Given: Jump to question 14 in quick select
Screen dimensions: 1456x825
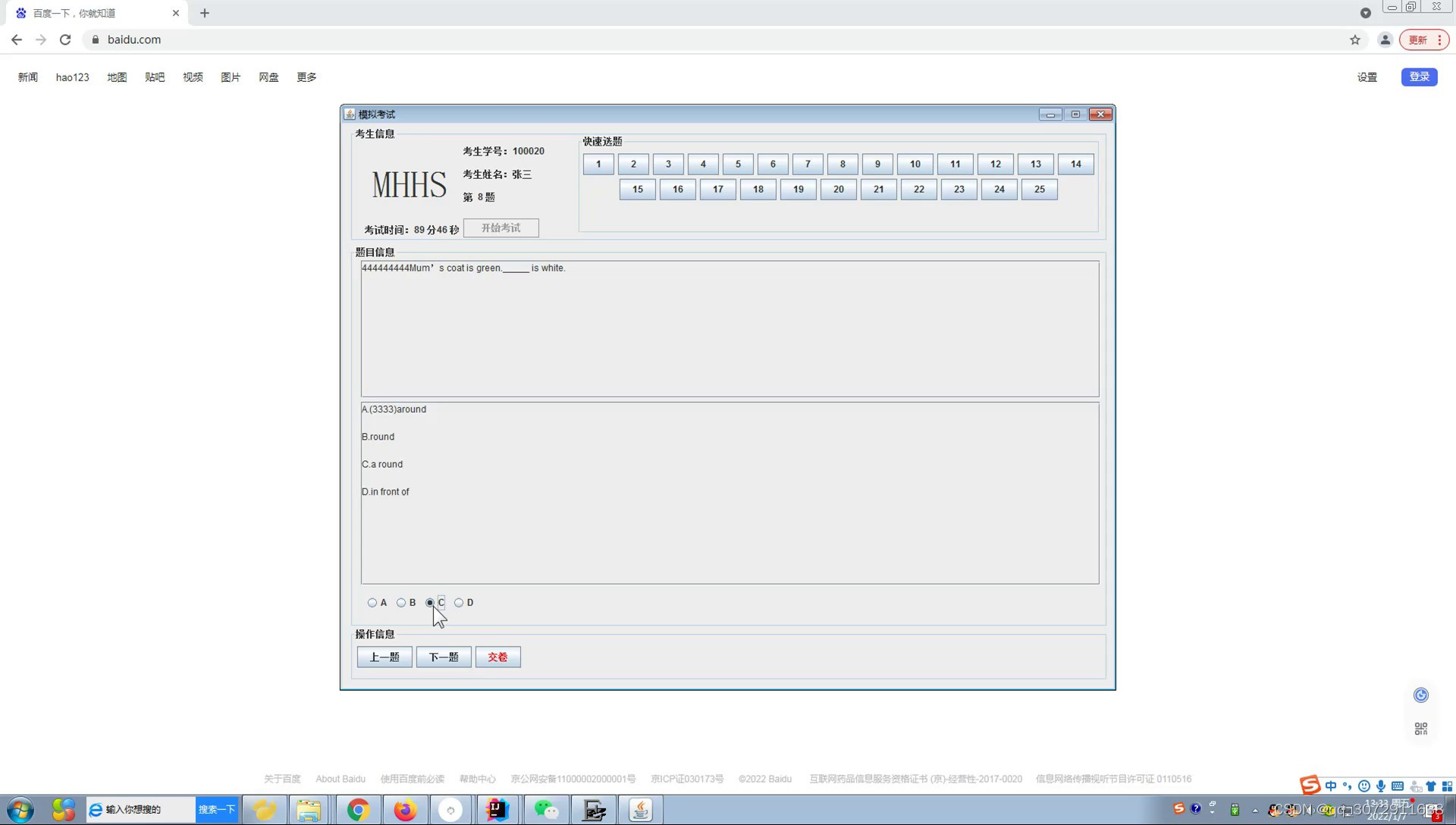Looking at the screenshot, I should tap(1075, 164).
